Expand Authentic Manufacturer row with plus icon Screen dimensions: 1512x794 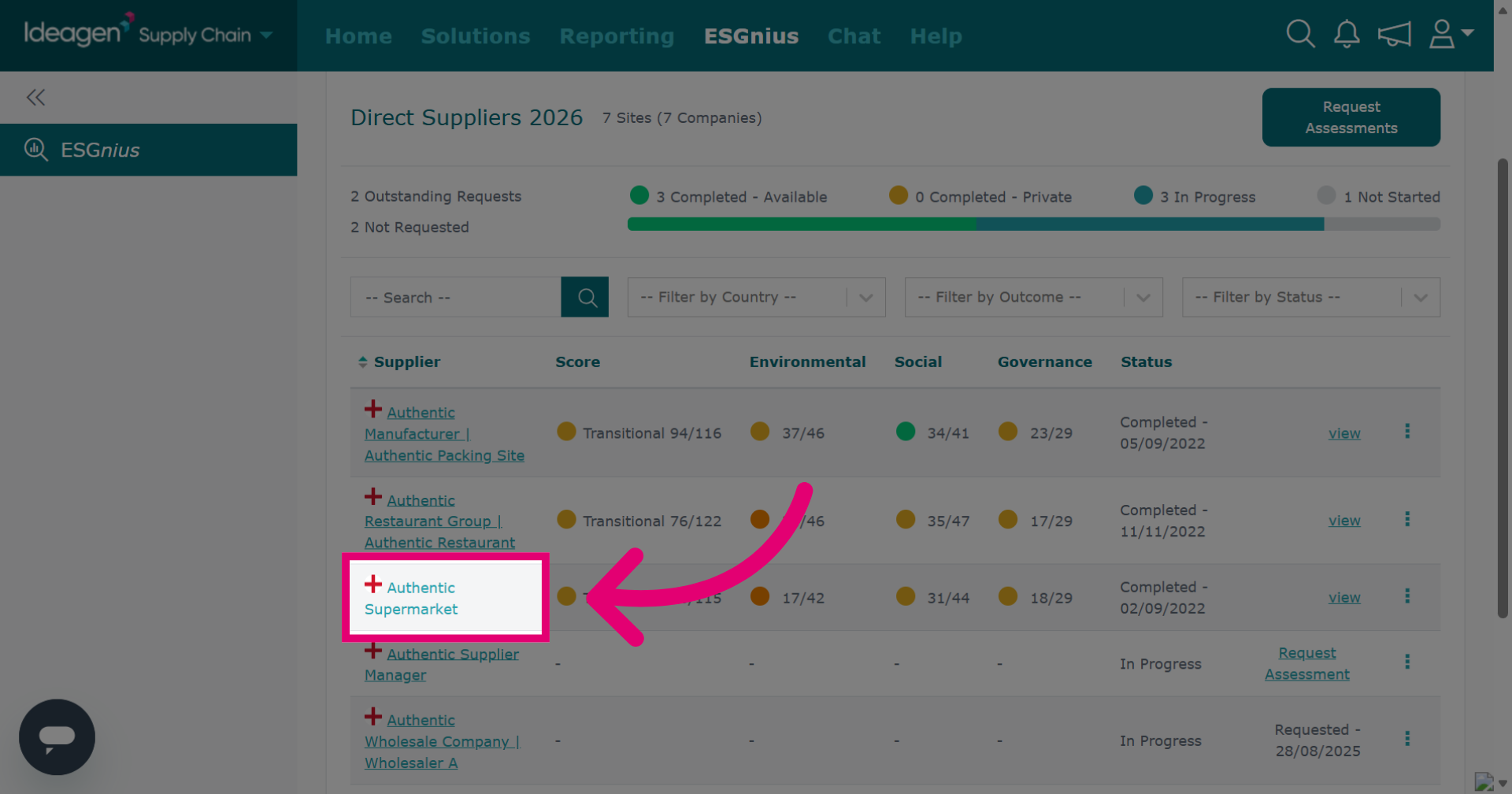point(373,409)
